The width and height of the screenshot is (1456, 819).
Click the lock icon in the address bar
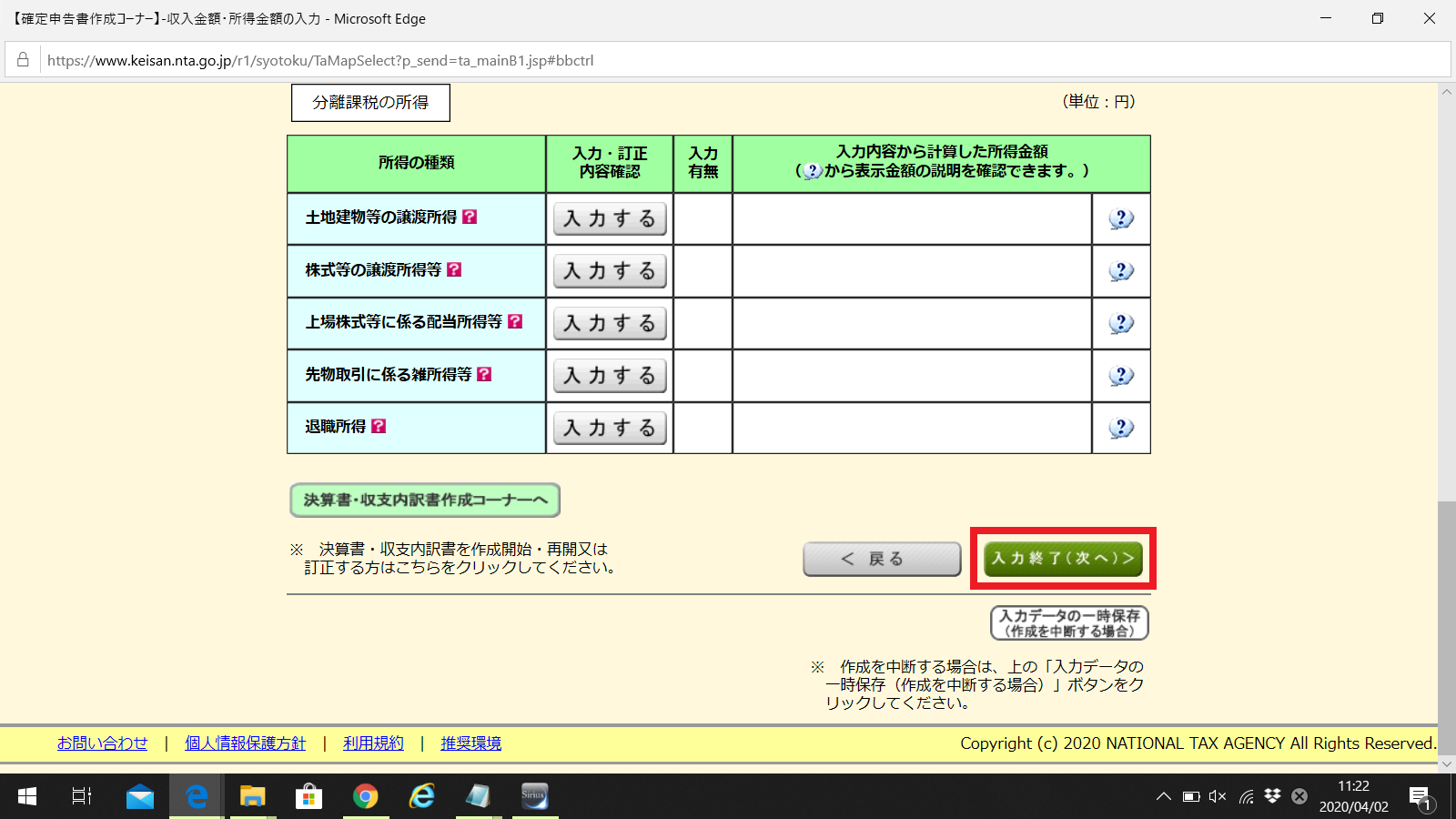point(23,60)
